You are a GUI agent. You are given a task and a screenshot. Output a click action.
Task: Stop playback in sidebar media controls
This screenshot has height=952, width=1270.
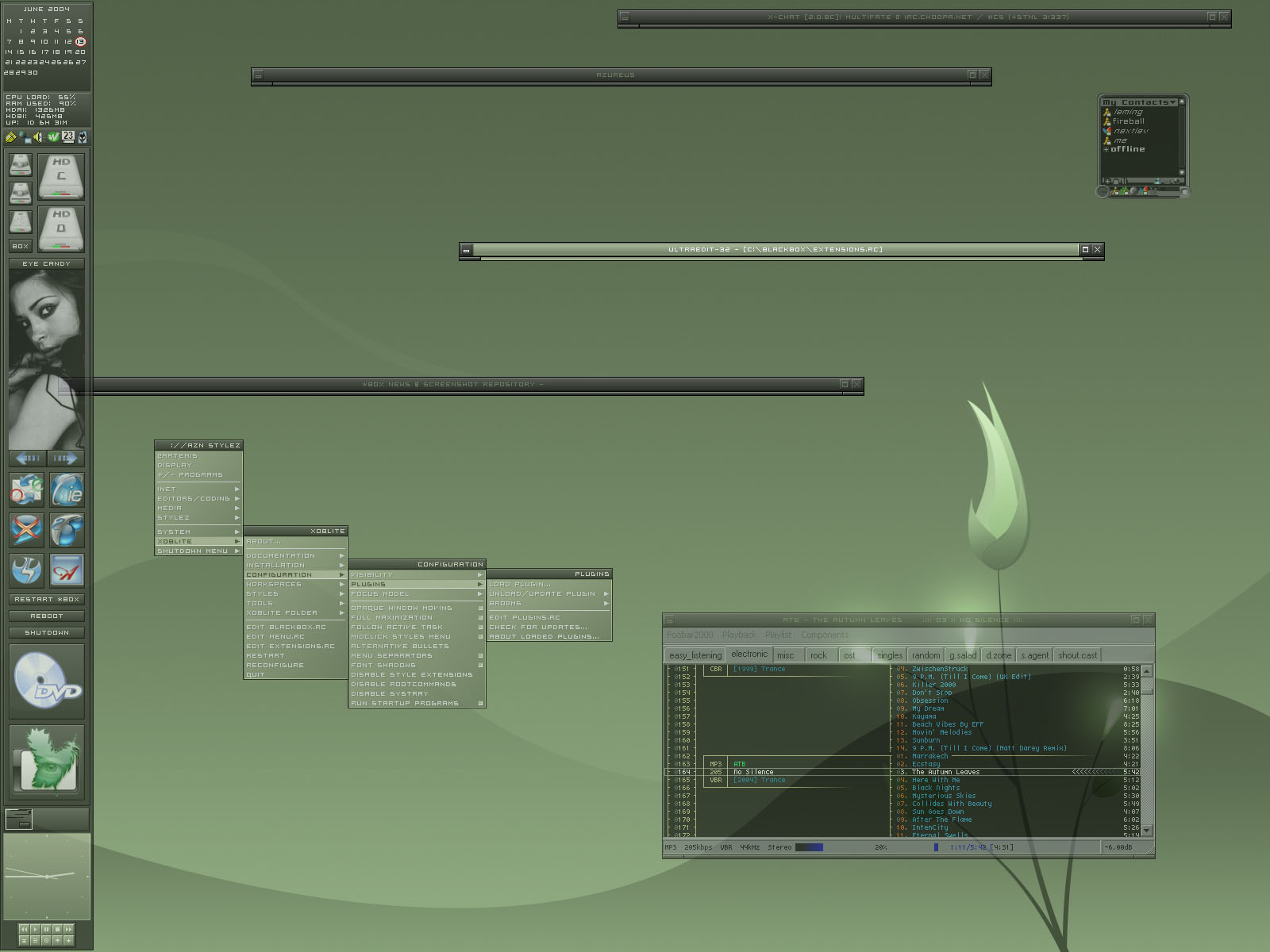pyautogui.click(x=58, y=929)
